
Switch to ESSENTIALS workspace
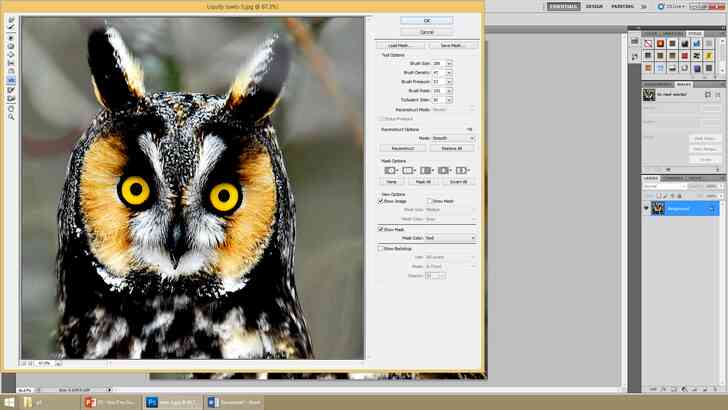click(563, 7)
